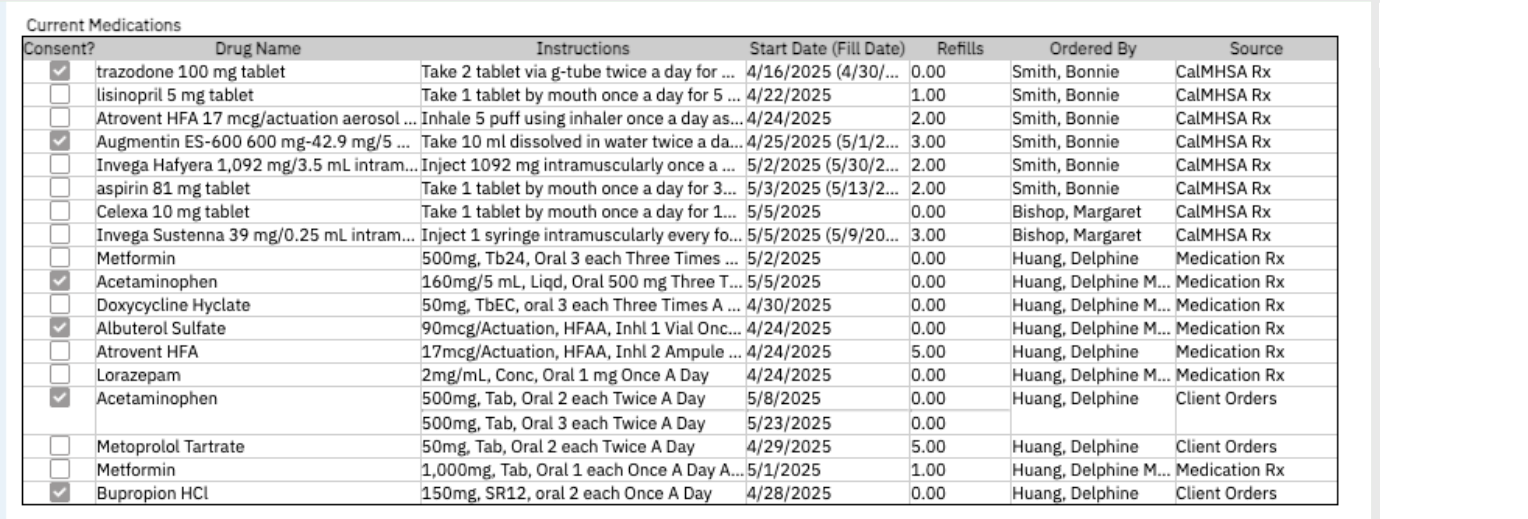Screen dimensions: 1528x519
Task: Check consent box for Metoprolol Tartrate
Action: tap(60, 446)
